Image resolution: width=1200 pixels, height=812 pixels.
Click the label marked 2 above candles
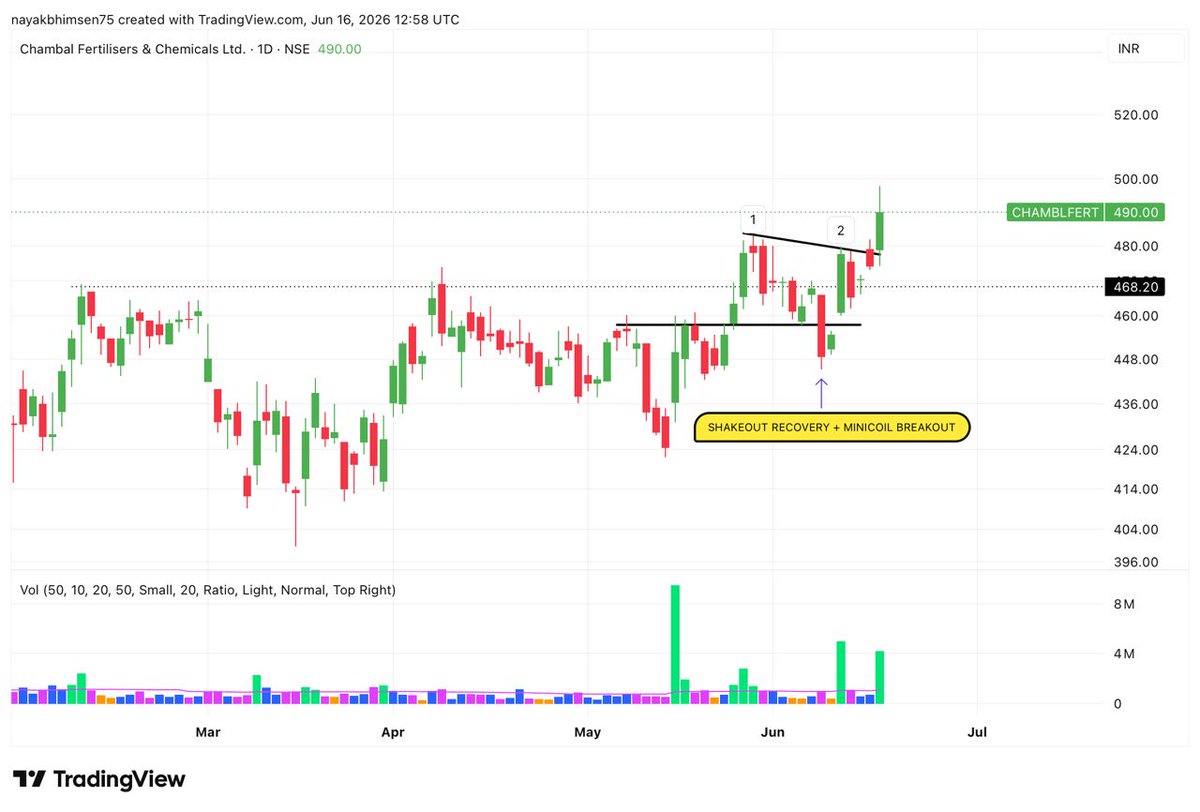(x=840, y=230)
